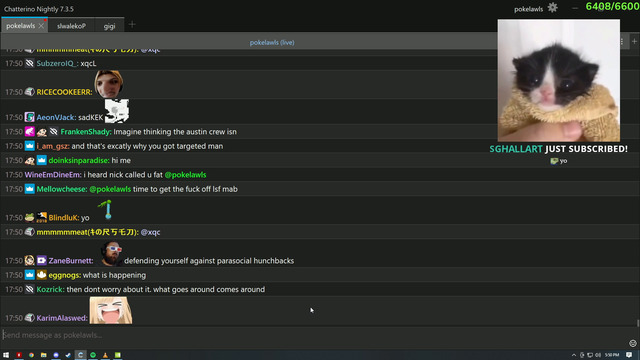Image resolution: width=640 pixels, height=360 pixels.
Task: Launch VLC media player from taskbar
Action: 105,355
